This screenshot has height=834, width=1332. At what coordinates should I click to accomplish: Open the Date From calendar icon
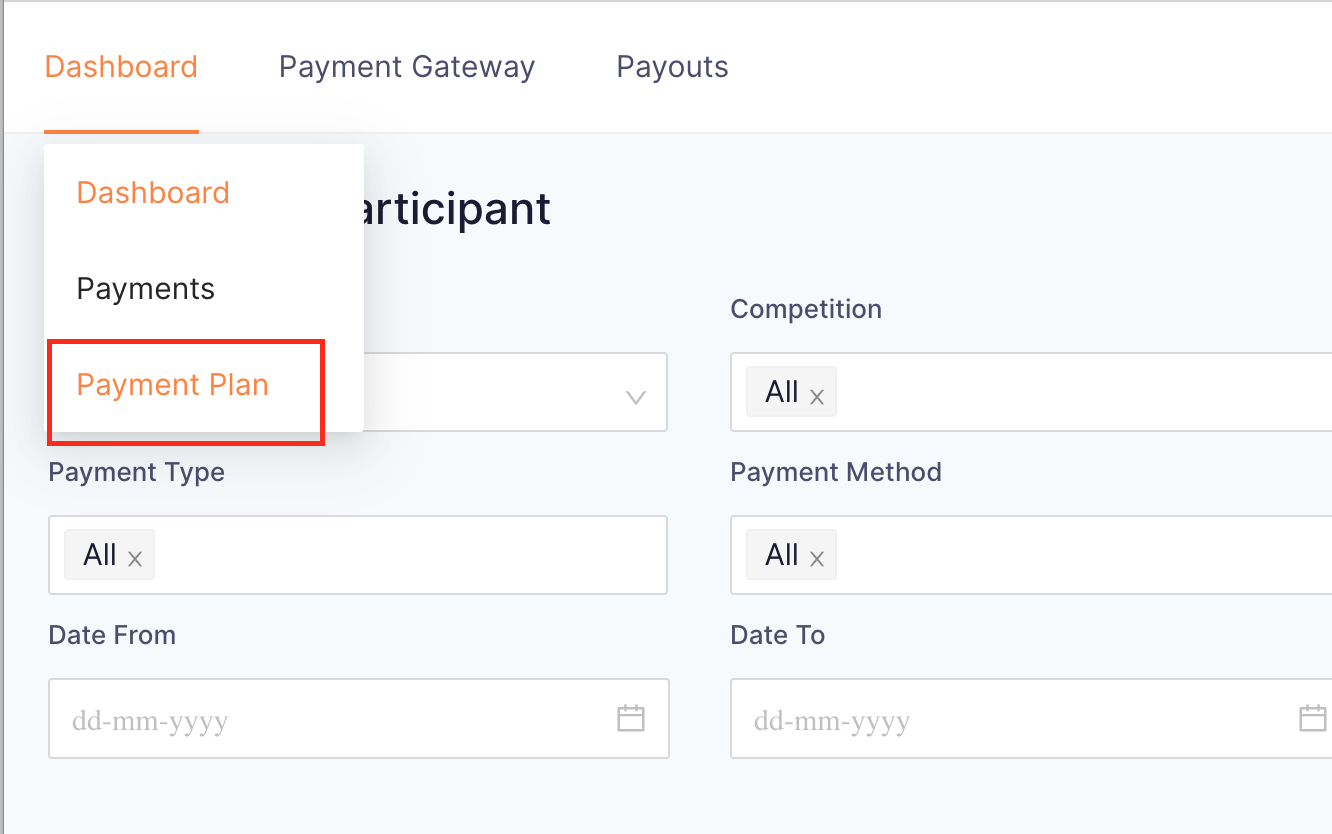[x=631, y=718]
